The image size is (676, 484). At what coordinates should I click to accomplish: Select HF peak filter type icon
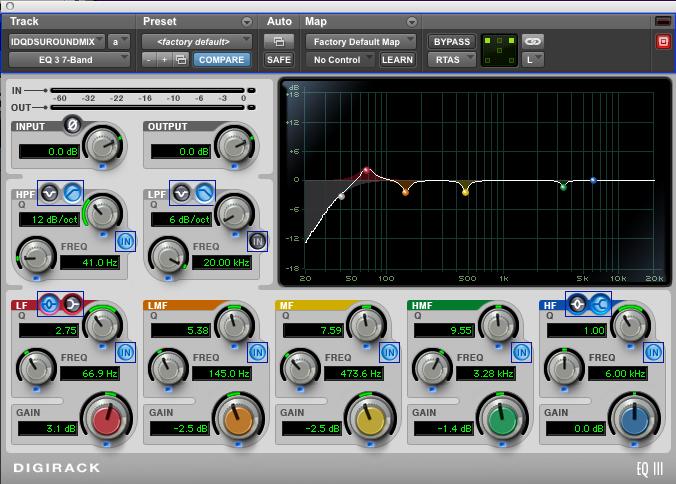[x=577, y=304]
